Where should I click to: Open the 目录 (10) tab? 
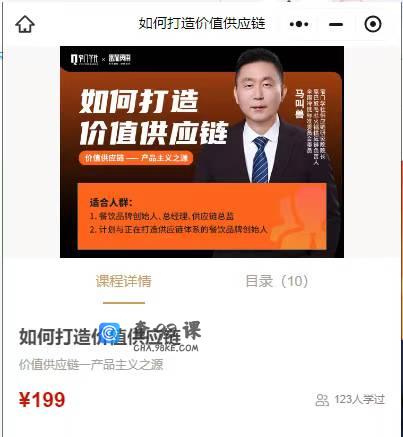click(x=277, y=281)
